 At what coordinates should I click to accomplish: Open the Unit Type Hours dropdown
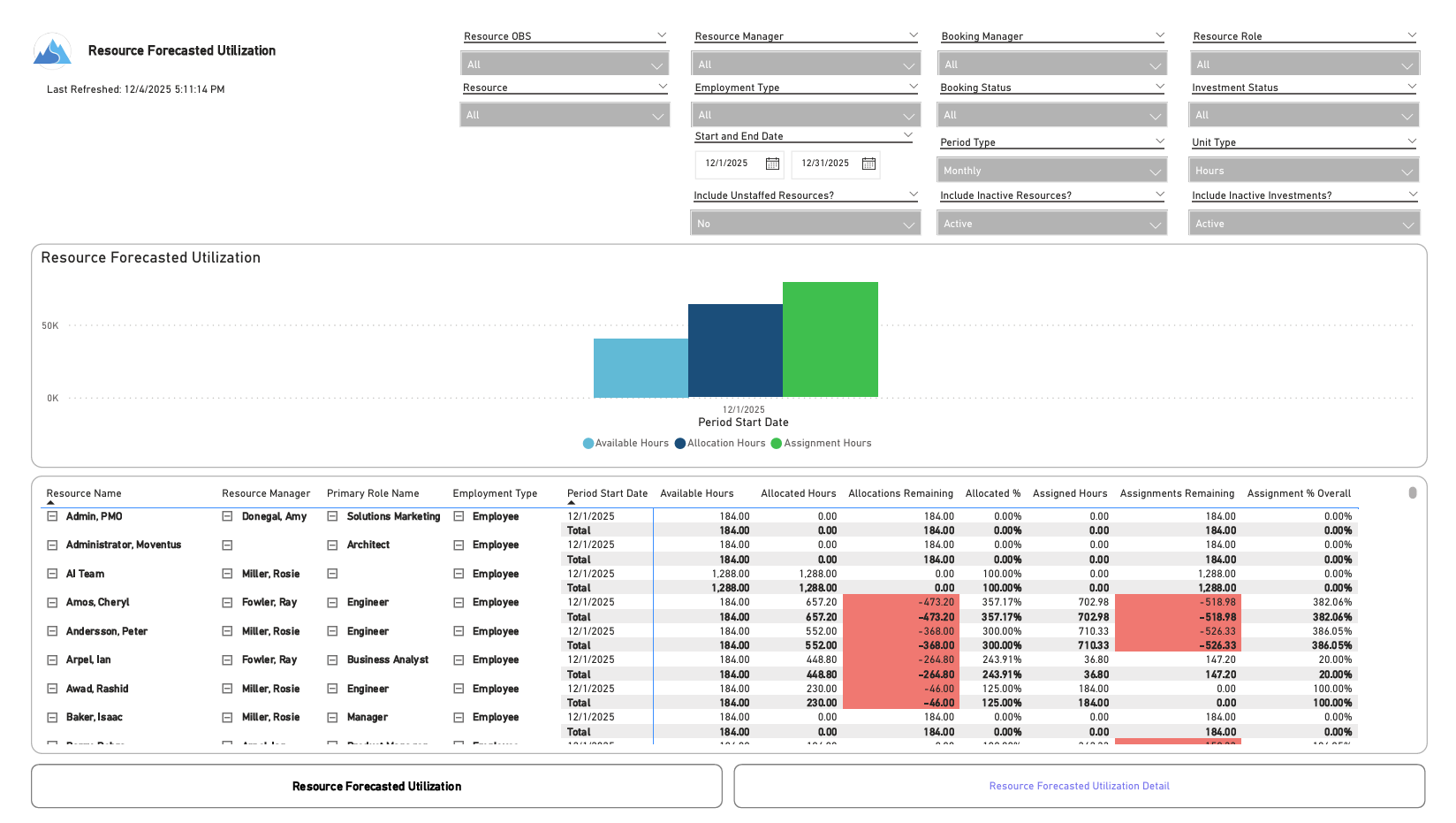pos(1303,171)
